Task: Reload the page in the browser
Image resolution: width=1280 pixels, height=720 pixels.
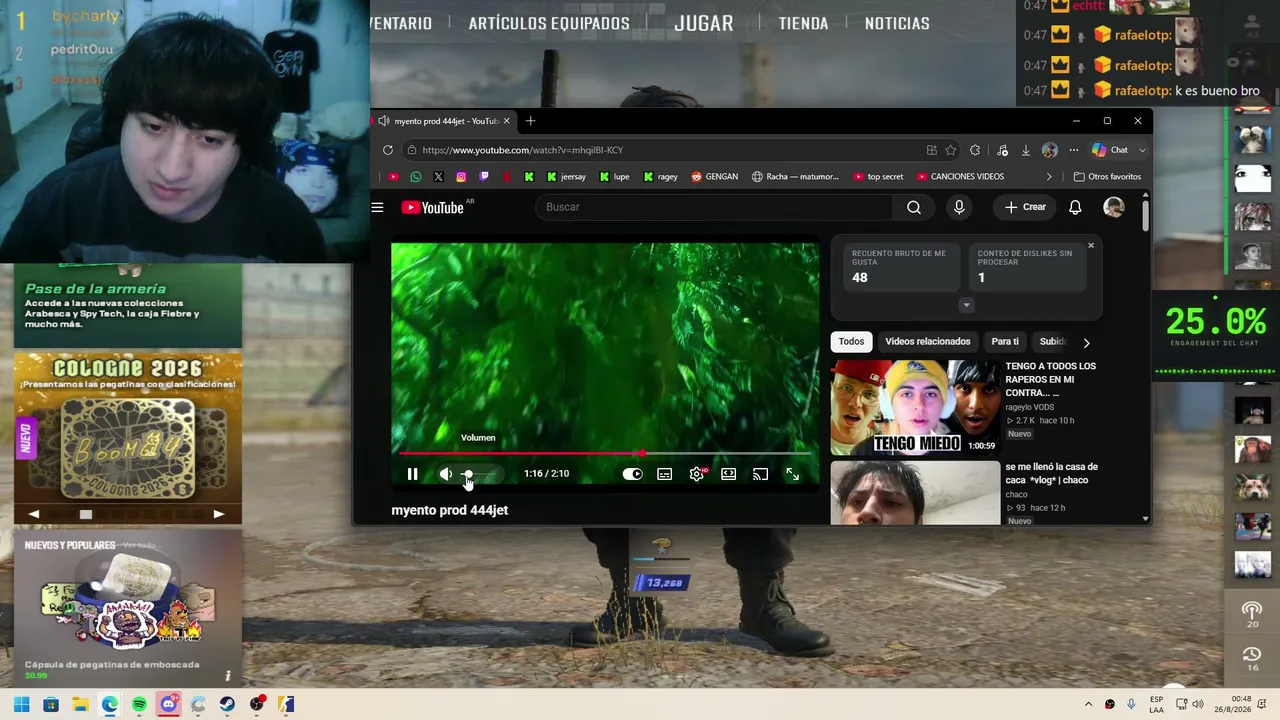Action: click(388, 150)
